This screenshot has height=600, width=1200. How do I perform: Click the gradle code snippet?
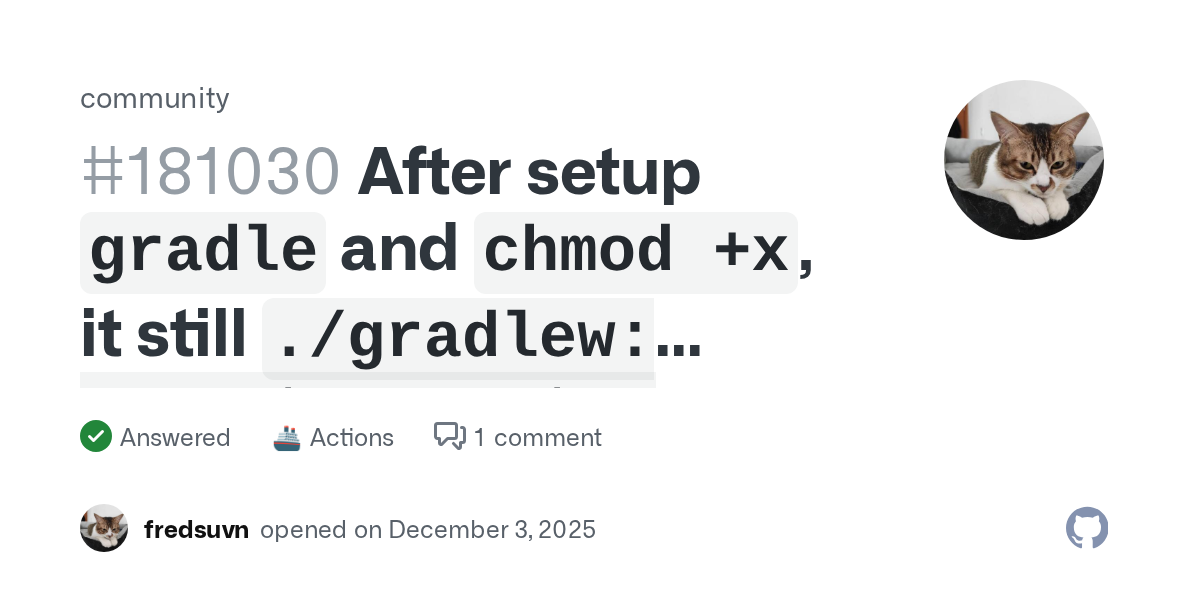pos(203,252)
